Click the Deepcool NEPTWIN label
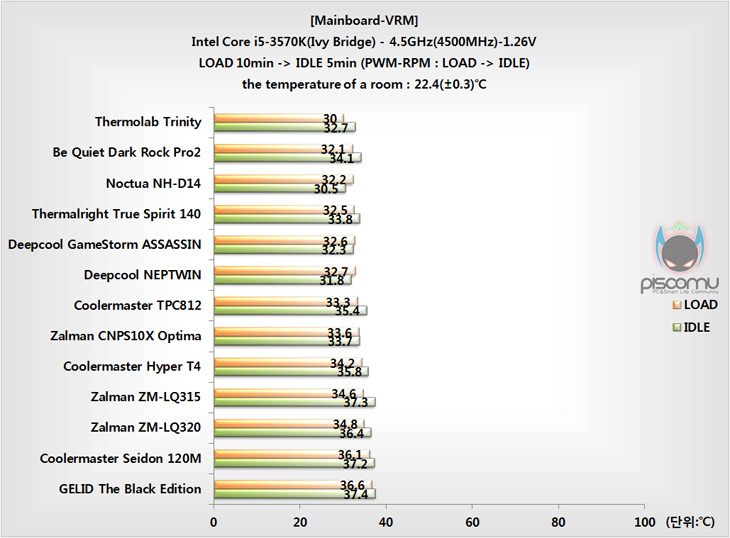Image resolution: width=730 pixels, height=538 pixels. [x=142, y=275]
